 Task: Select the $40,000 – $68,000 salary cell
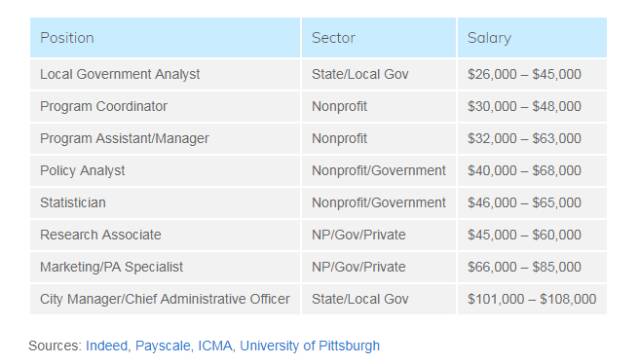point(532,171)
